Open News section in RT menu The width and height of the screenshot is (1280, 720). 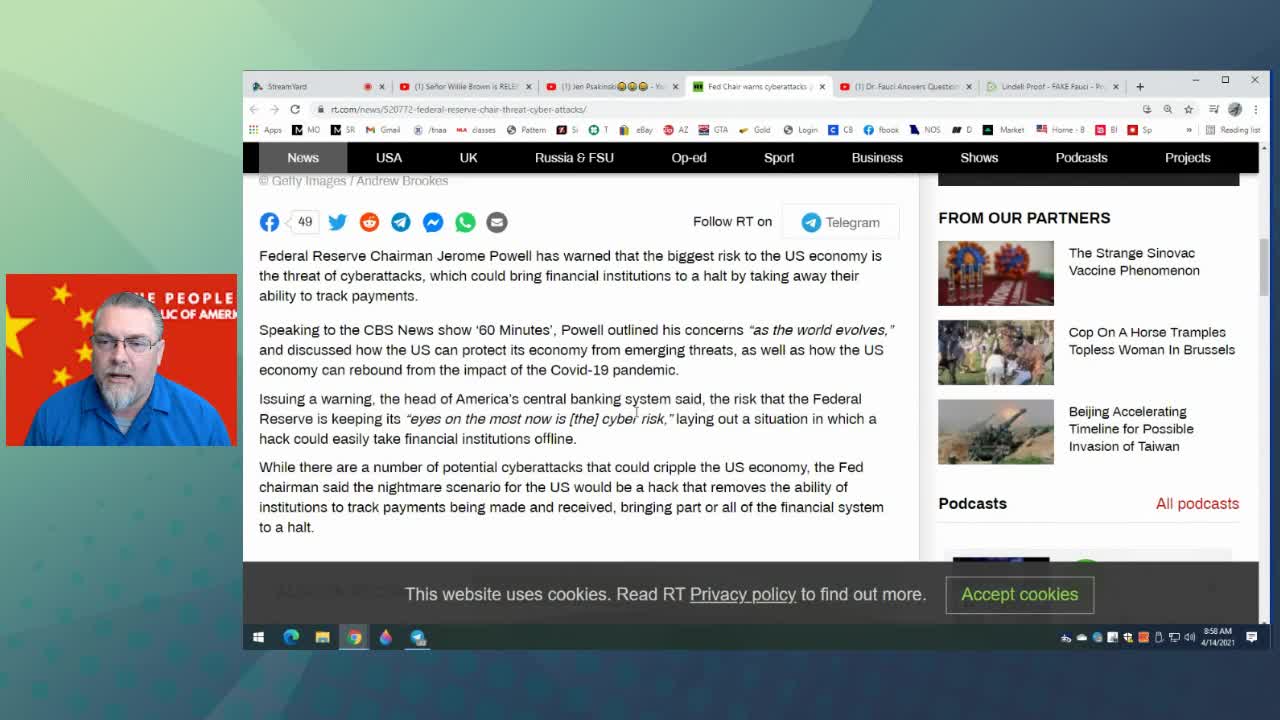pos(303,157)
